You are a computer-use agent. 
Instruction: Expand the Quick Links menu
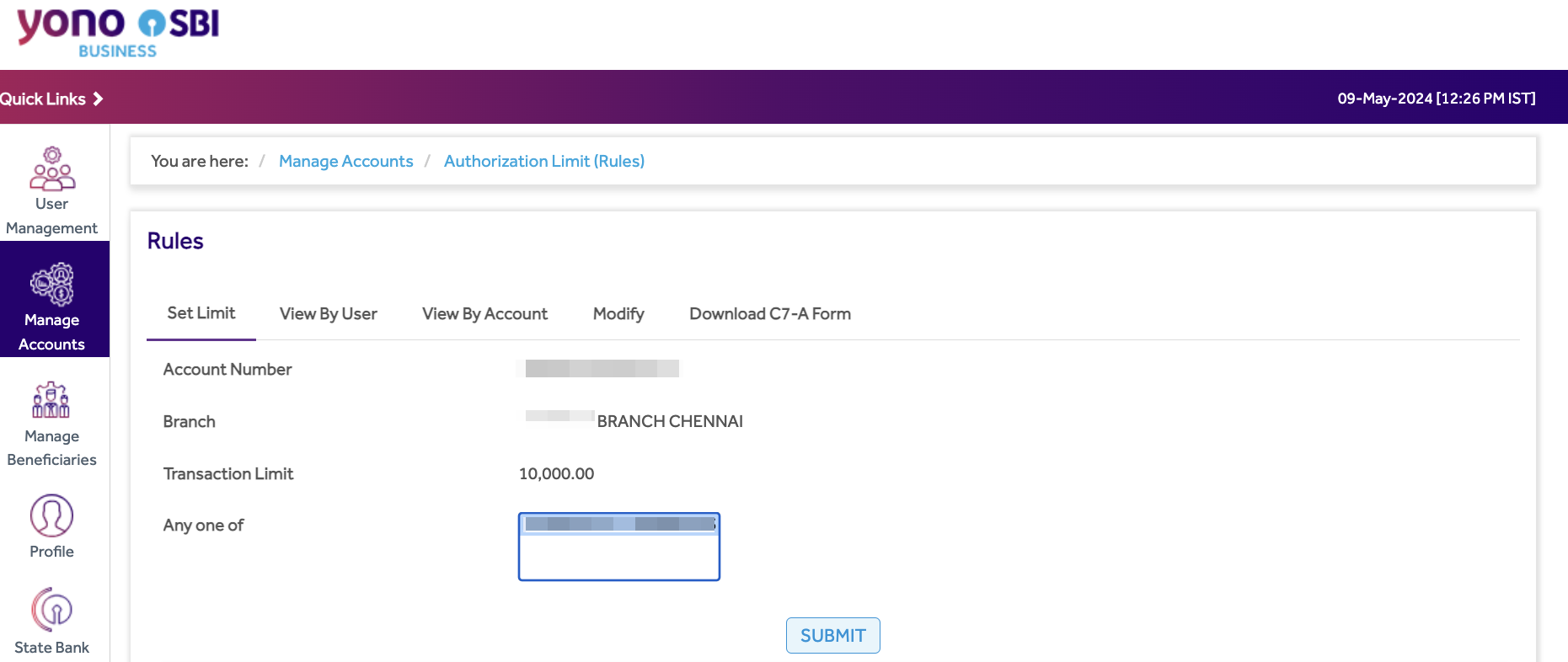[x=43, y=99]
